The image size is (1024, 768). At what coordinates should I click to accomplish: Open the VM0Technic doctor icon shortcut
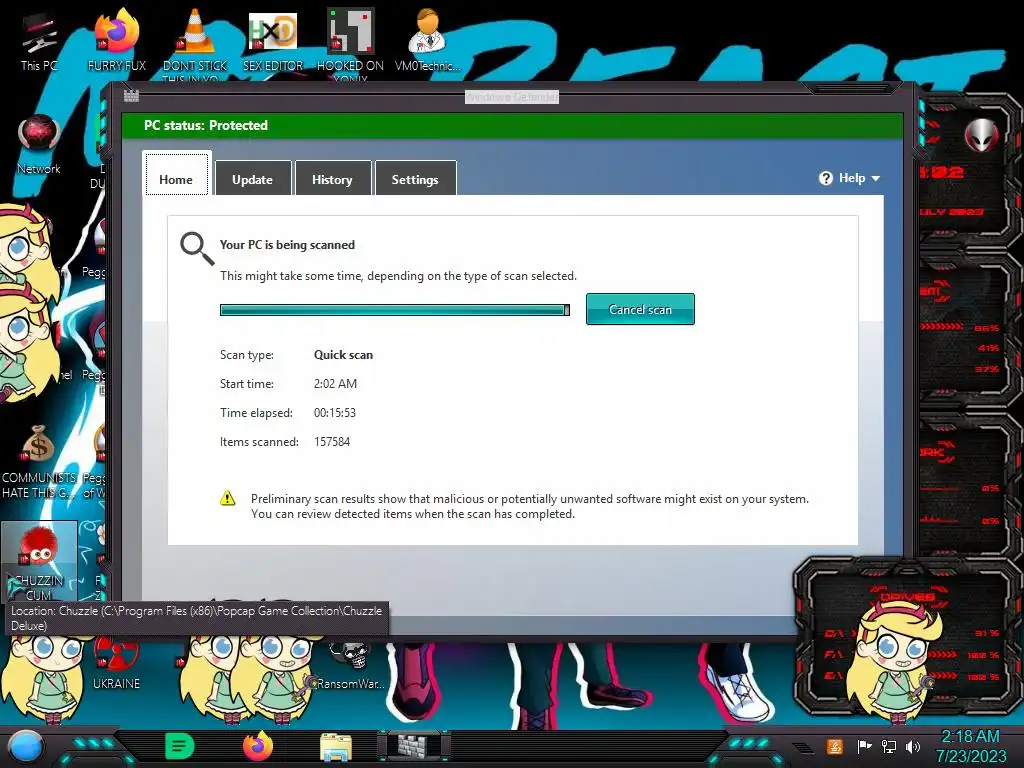pos(428,39)
